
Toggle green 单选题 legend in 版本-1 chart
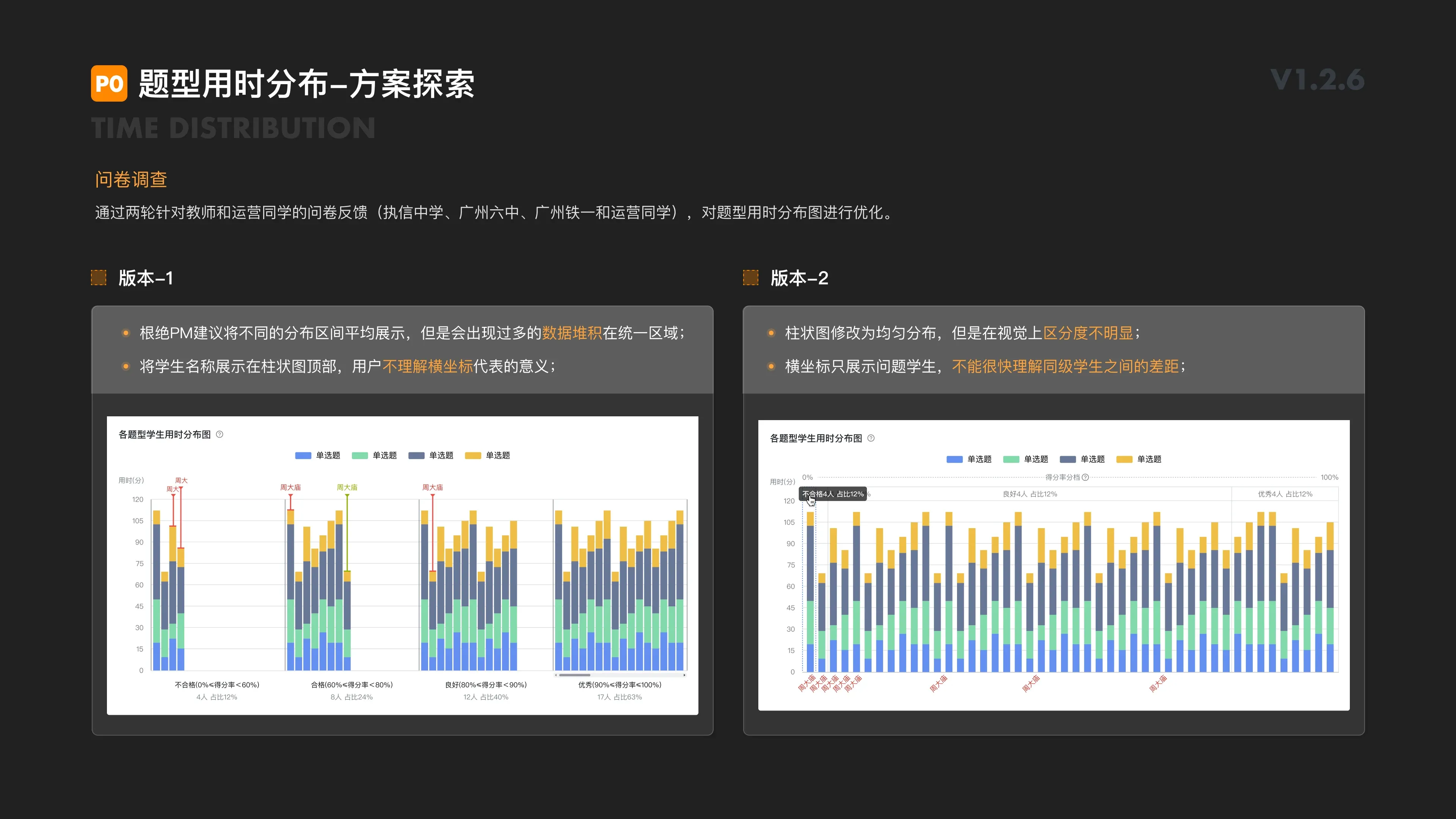(374, 455)
